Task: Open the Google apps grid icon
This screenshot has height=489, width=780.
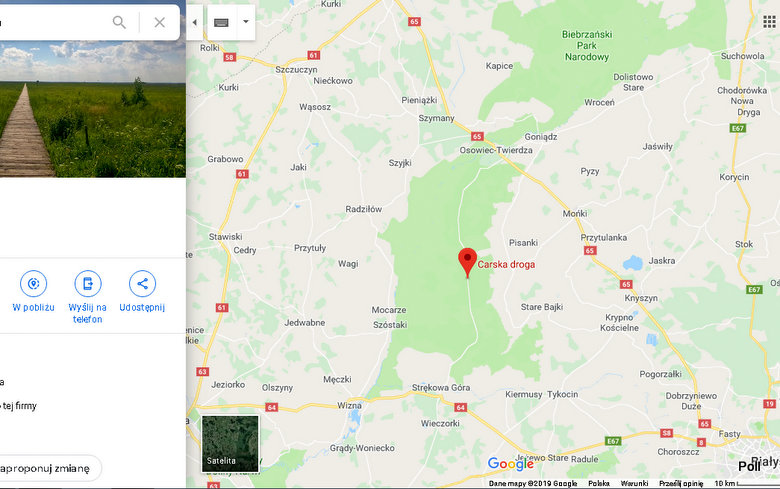Action: coord(769,21)
